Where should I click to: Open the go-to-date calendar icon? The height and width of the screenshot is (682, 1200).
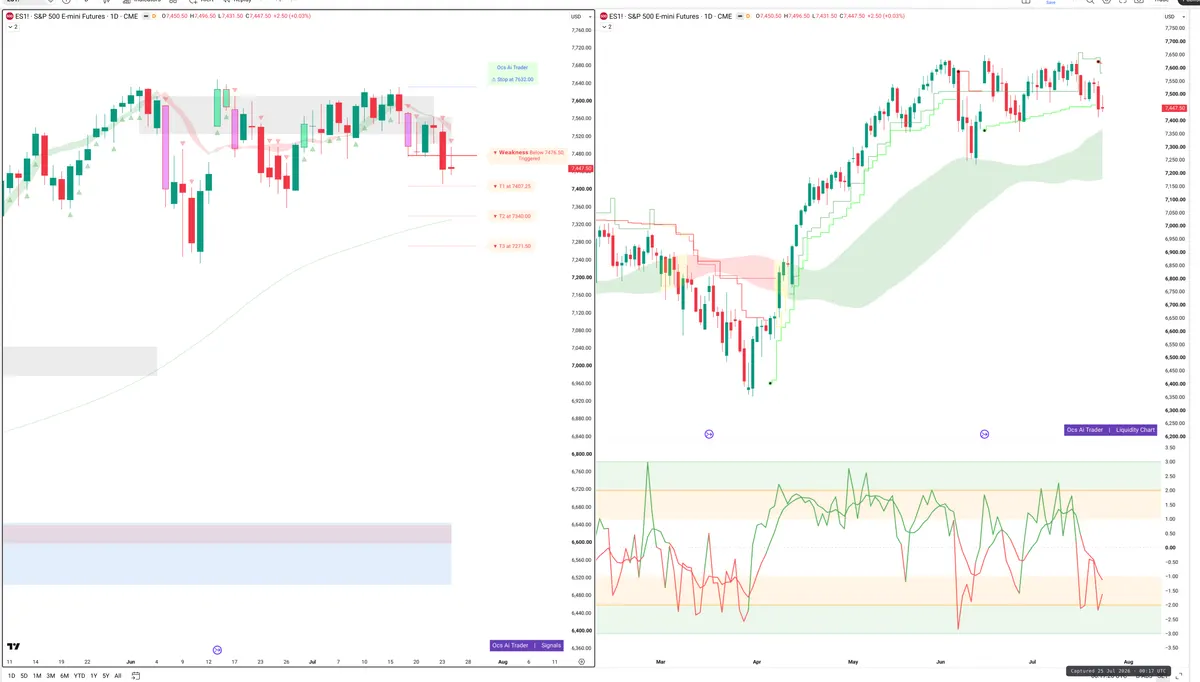[136, 676]
